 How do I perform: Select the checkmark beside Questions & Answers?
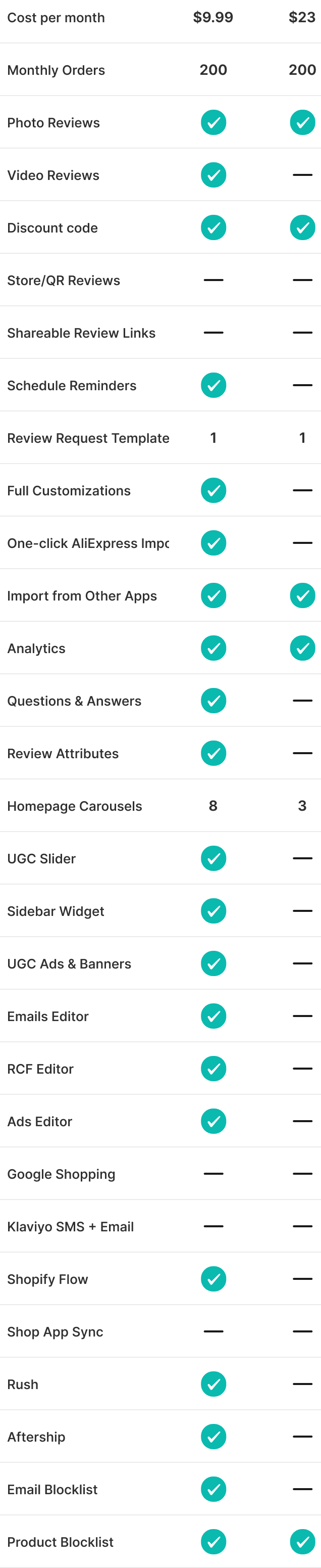coord(213,701)
